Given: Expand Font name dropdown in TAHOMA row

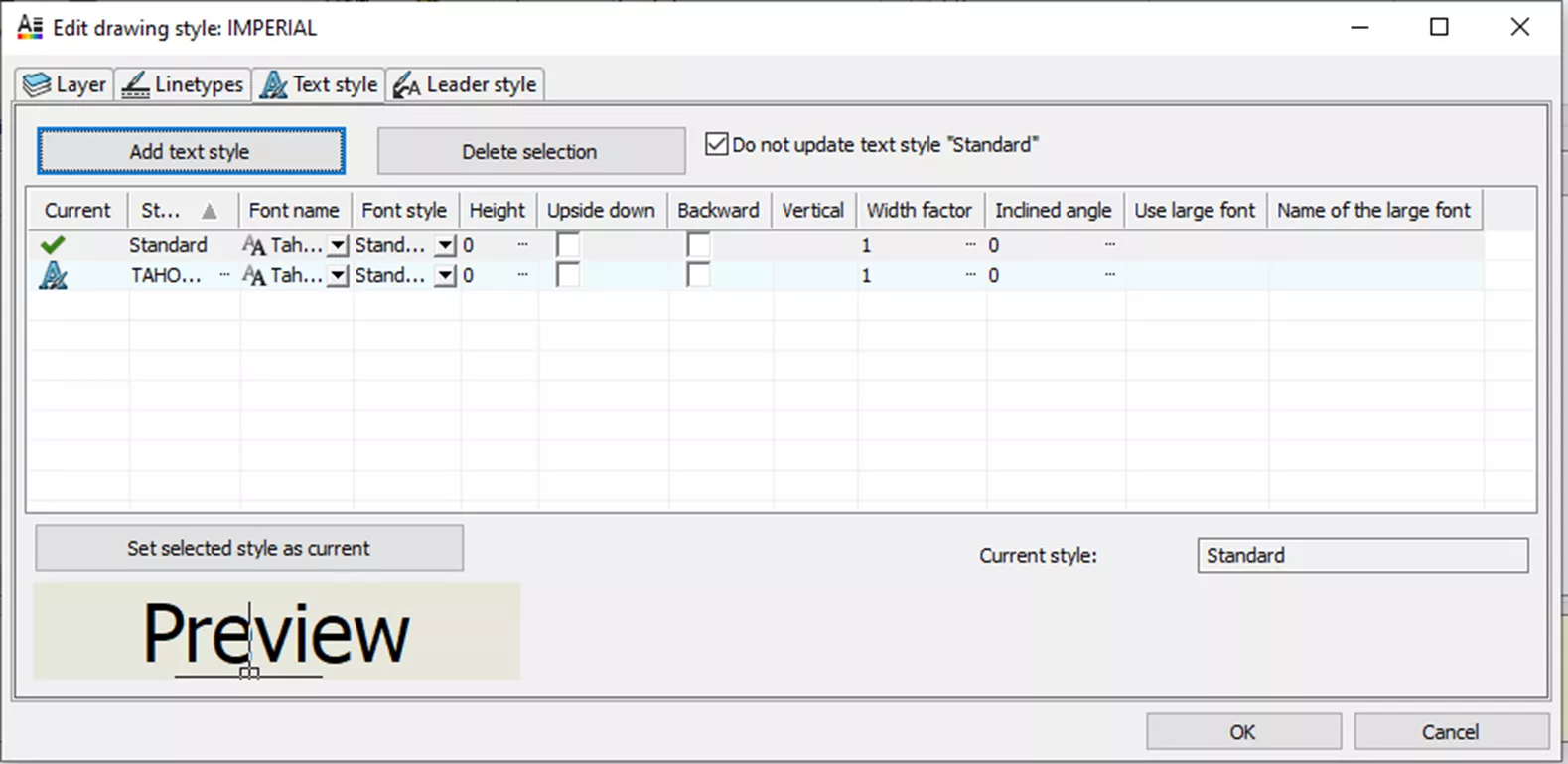Looking at the screenshot, I should click(x=339, y=276).
